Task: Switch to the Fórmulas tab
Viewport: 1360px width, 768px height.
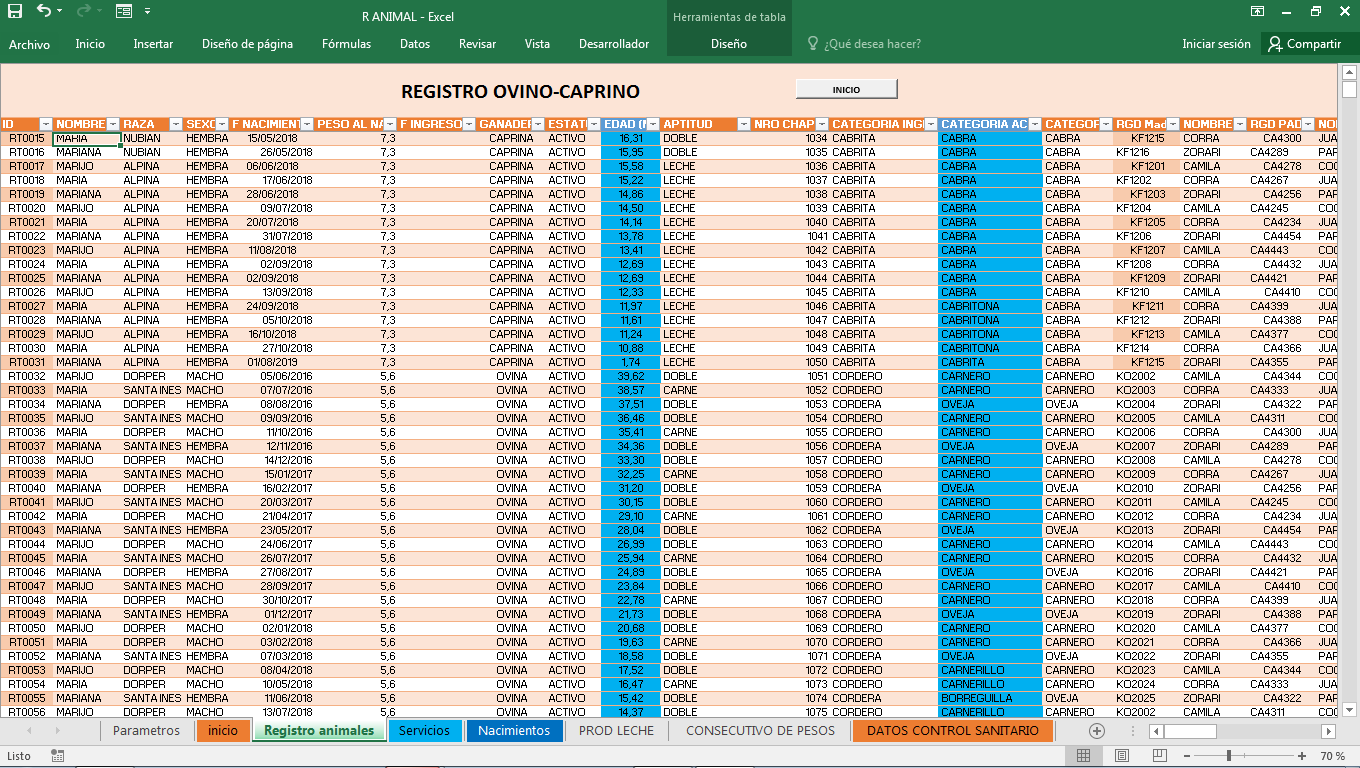Action: tap(346, 44)
